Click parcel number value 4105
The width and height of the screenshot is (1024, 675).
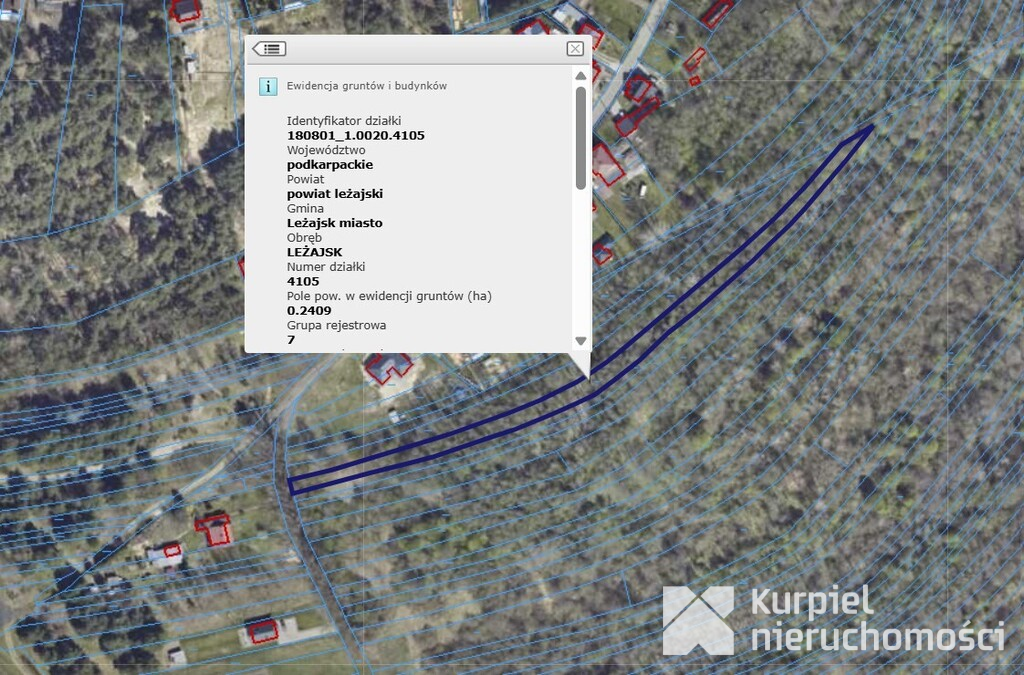303,281
